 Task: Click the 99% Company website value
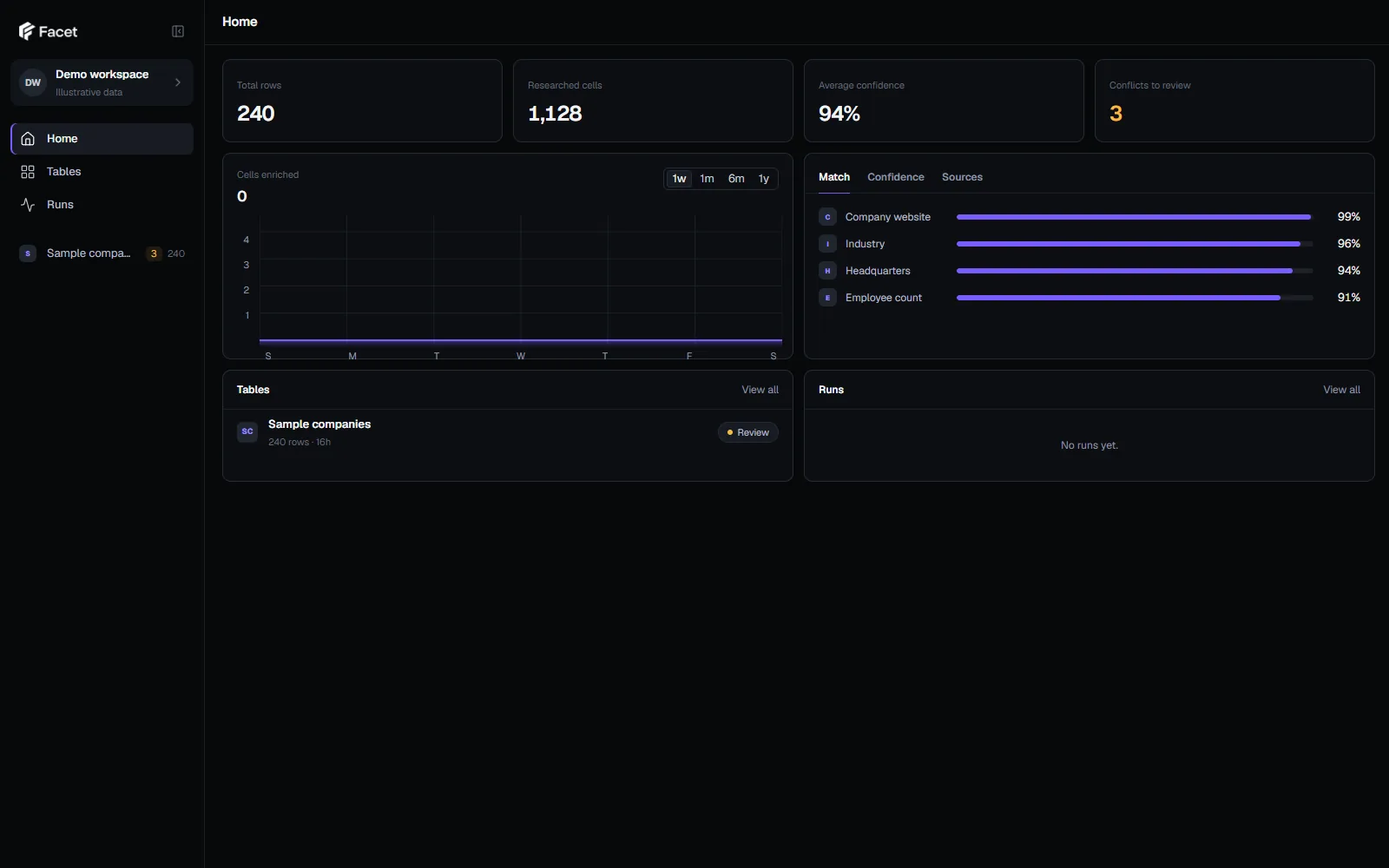1348,217
